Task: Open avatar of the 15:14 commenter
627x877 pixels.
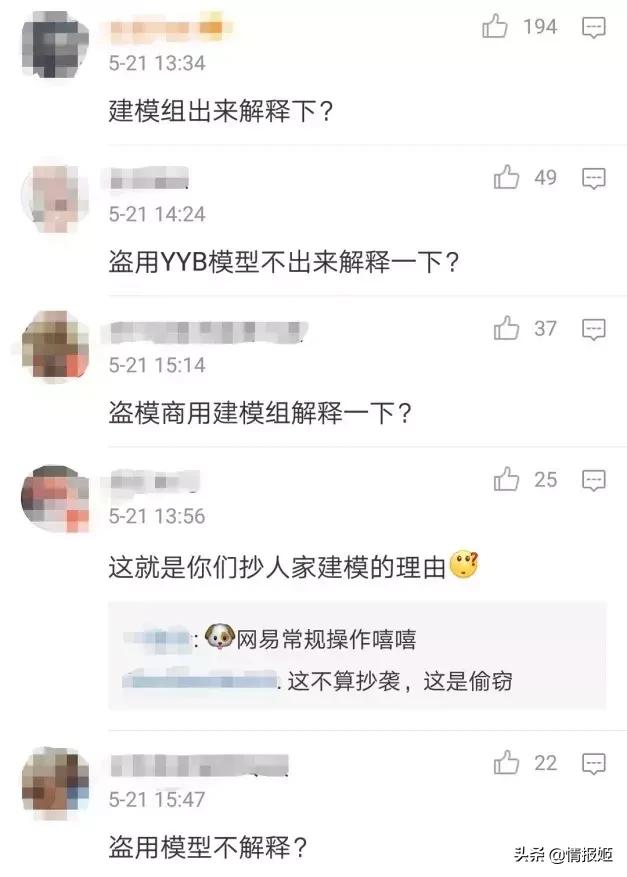Action: click(55, 345)
